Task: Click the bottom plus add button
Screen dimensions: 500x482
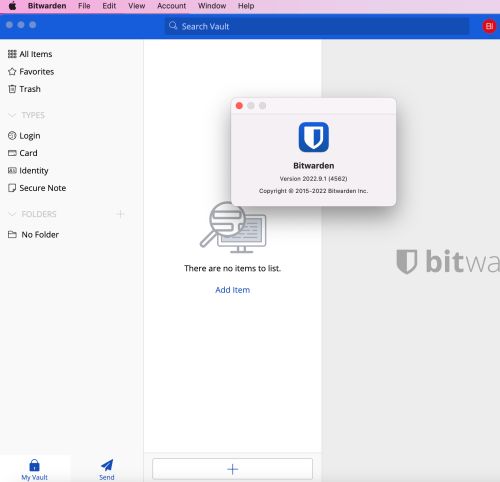Action: pos(232,469)
